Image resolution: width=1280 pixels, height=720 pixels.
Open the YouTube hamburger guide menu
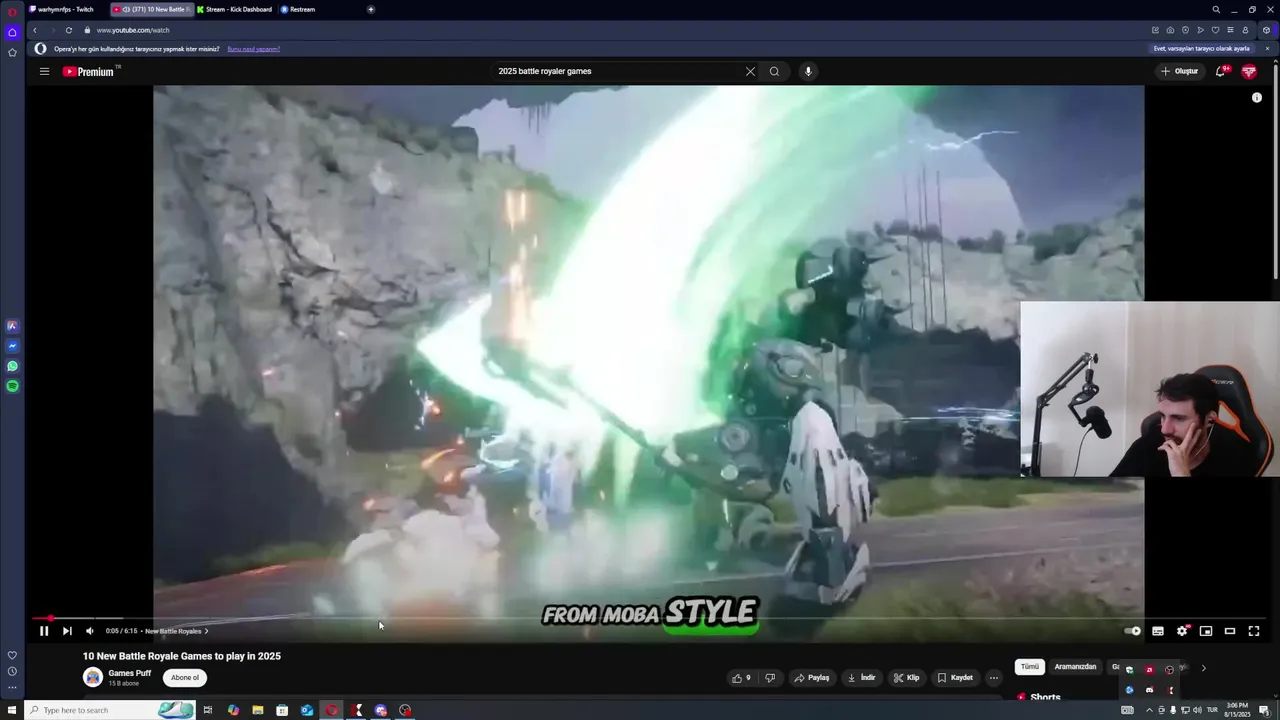click(44, 71)
